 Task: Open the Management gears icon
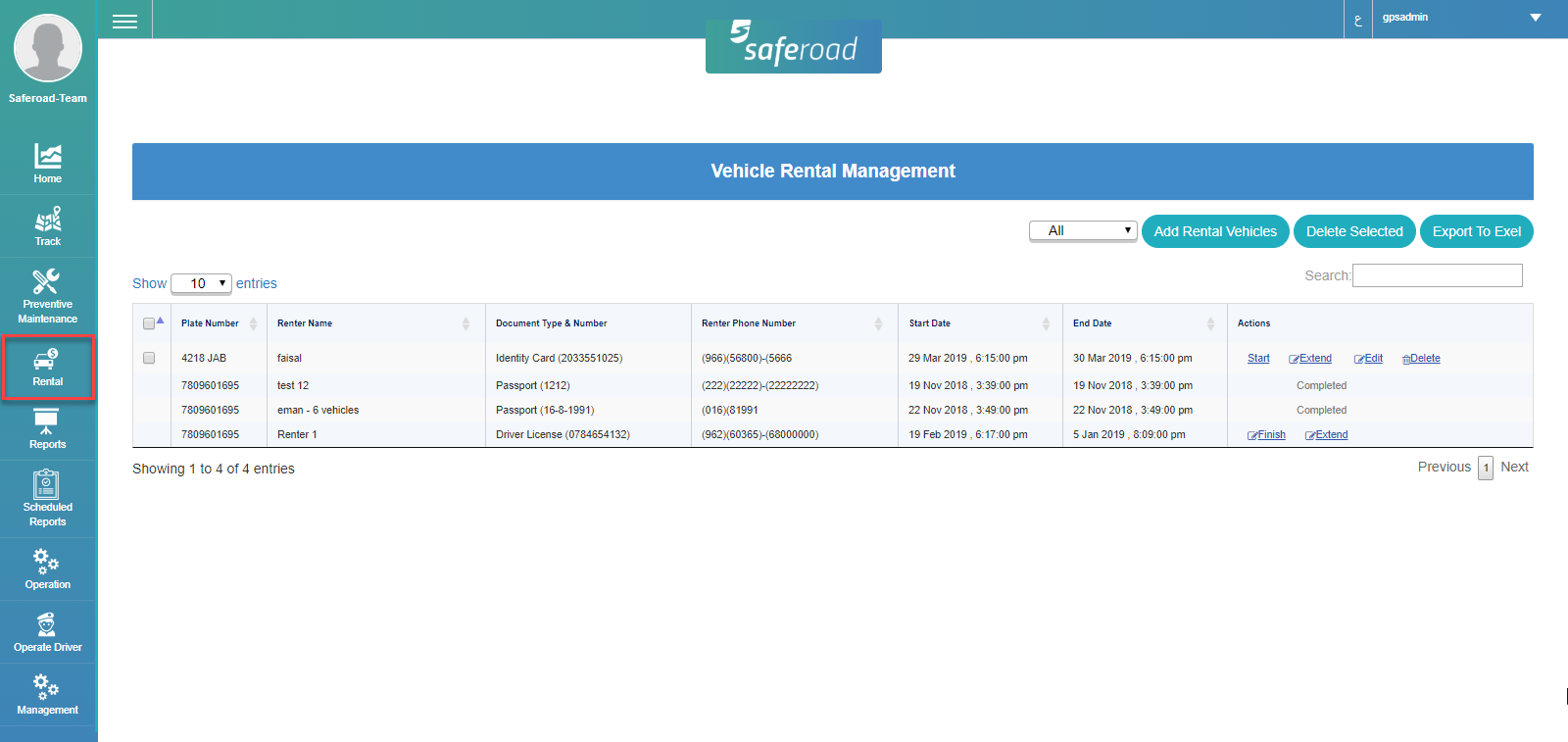coord(47,687)
